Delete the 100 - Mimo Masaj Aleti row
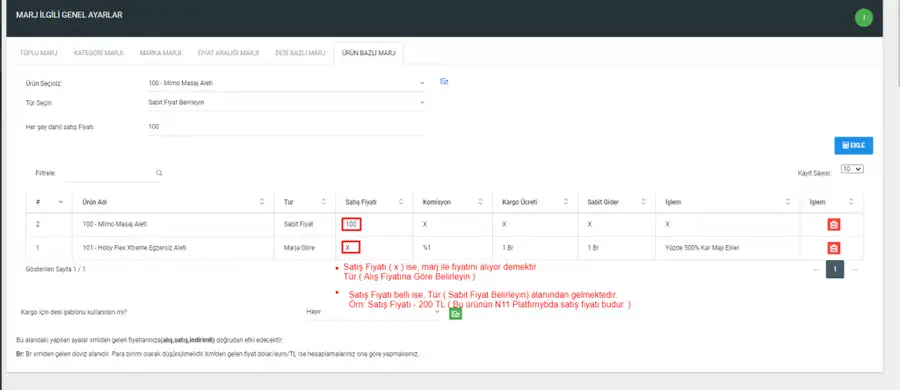The height and width of the screenshot is (390, 900). [833, 225]
